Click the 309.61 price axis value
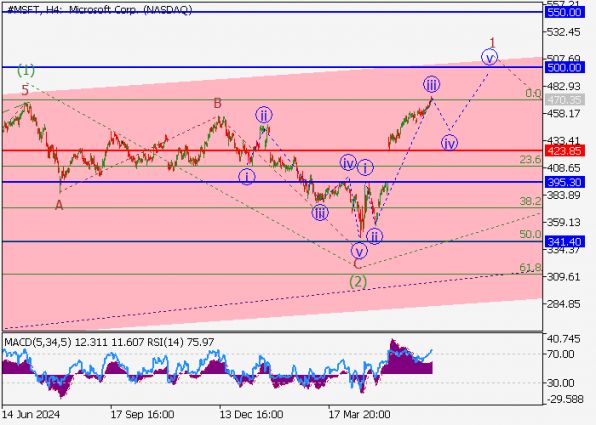This screenshot has height=425, width=596. [563, 277]
